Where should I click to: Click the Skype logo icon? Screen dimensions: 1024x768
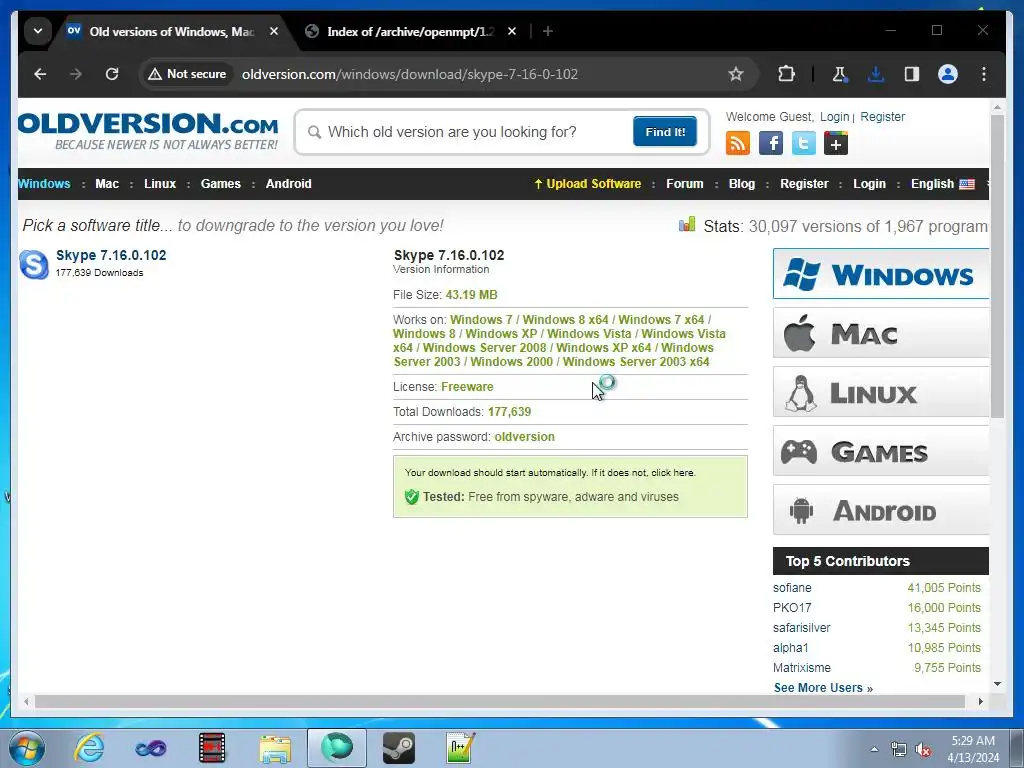(x=34, y=264)
